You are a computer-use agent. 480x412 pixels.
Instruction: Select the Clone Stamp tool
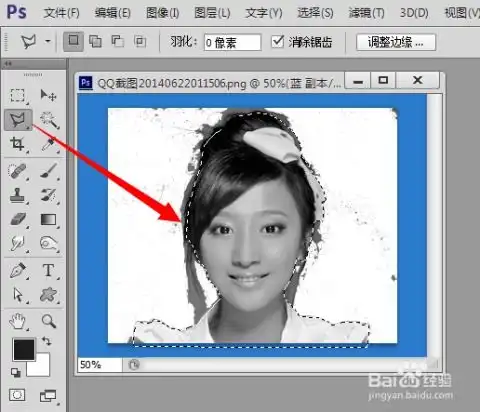coord(18,195)
